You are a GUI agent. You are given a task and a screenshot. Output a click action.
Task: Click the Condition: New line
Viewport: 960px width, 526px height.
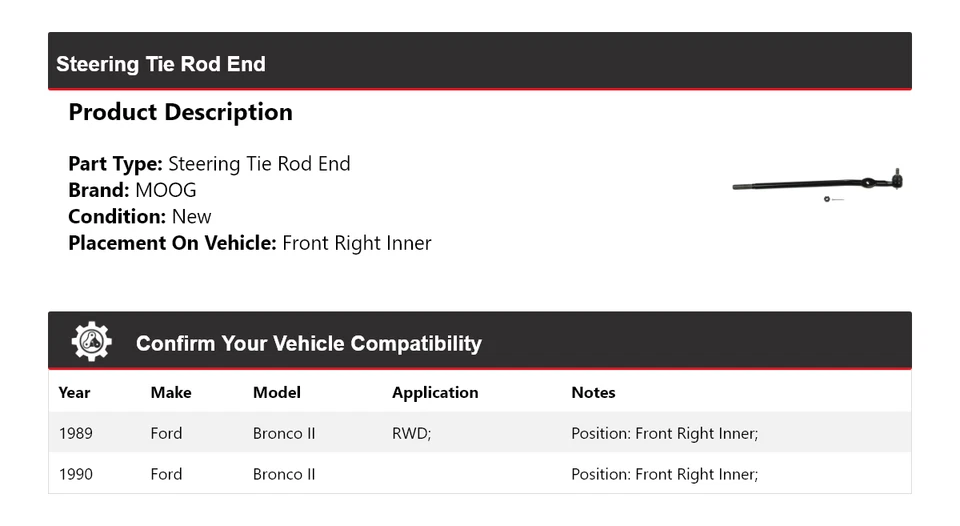tap(140, 217)
